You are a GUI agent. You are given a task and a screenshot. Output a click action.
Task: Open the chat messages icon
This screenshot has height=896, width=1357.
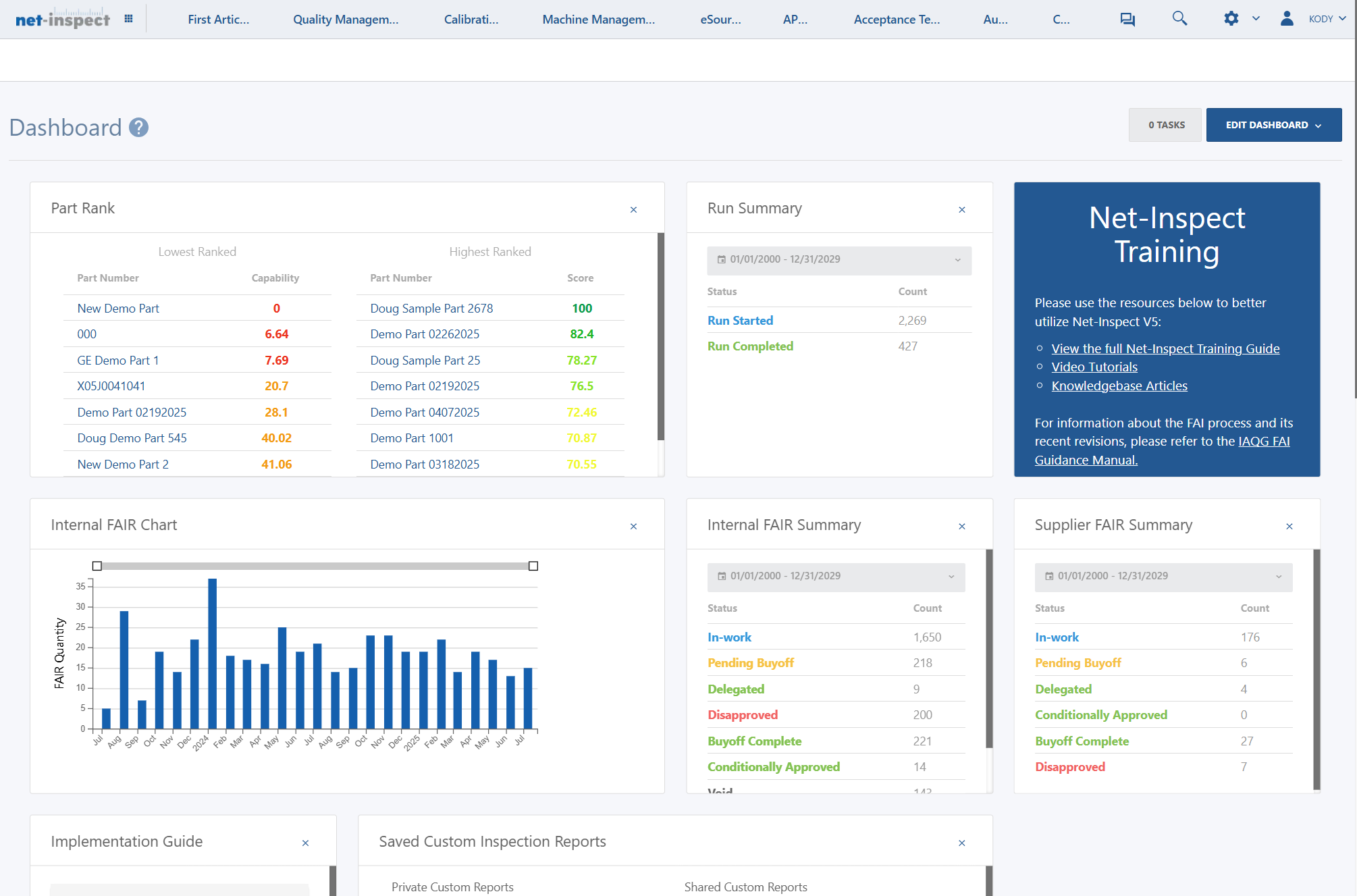pyautogui.click(x=1127, y=19)
